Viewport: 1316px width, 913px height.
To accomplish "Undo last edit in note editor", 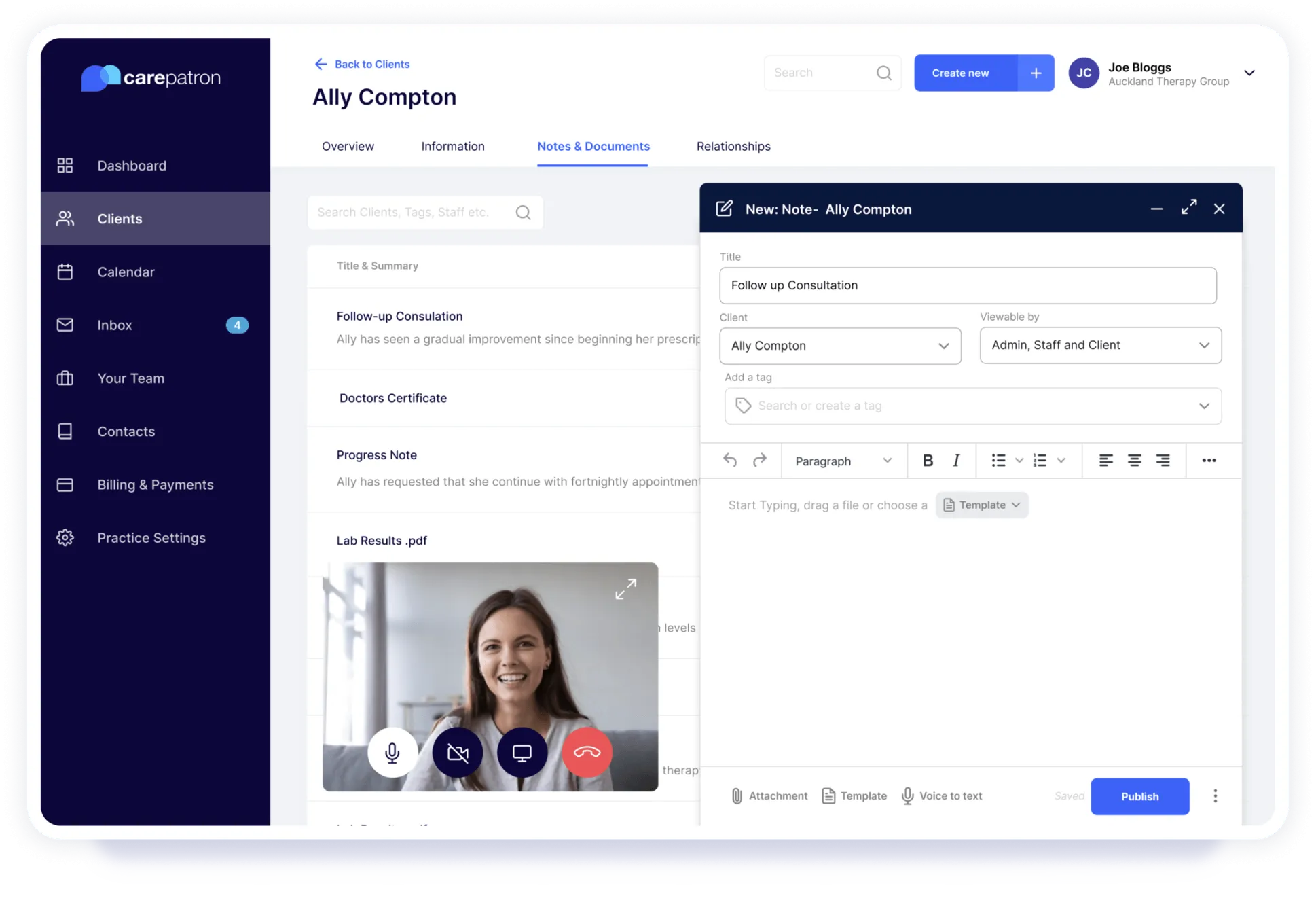I will [730, 461].
